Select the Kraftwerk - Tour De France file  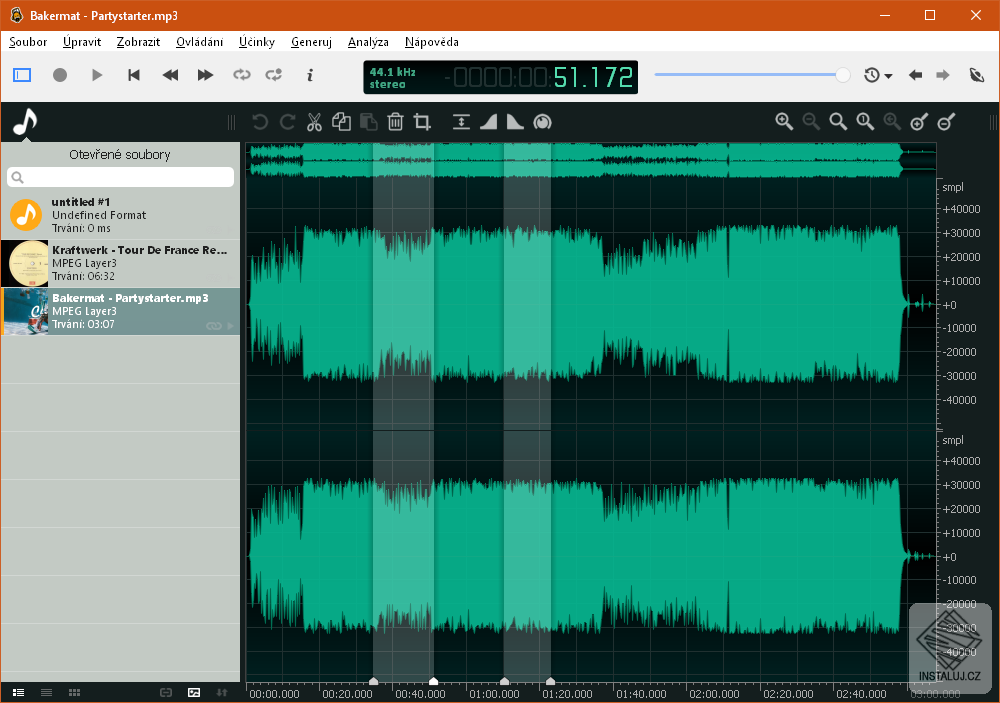click(120, 263)
